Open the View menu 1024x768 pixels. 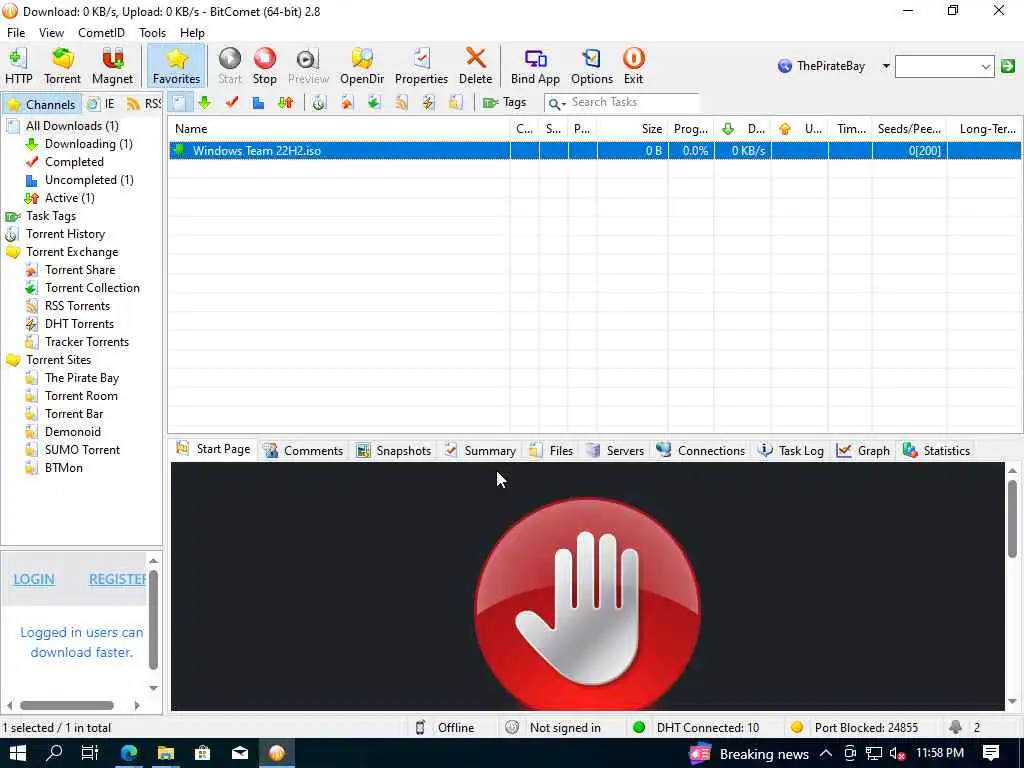point(51,33)
